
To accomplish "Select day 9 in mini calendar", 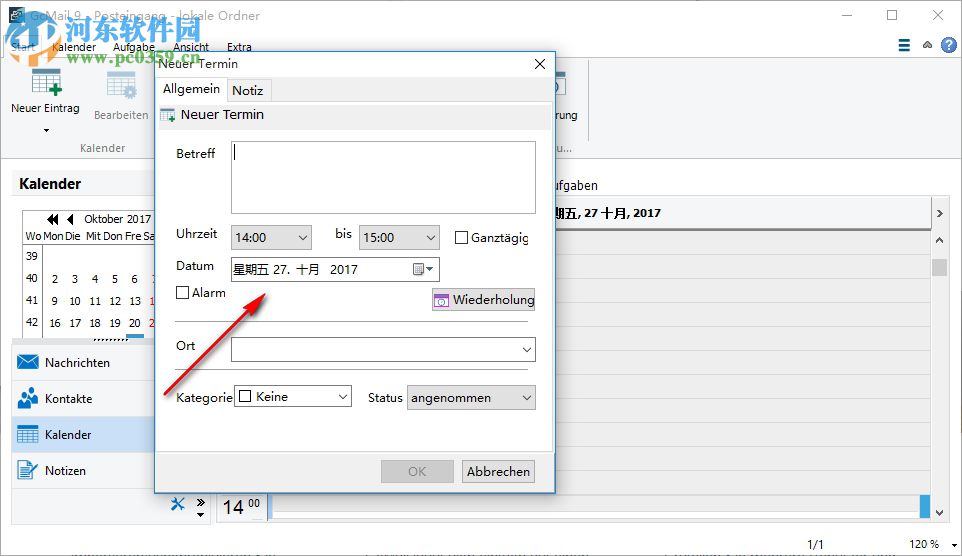I will (x=55, y=301).
